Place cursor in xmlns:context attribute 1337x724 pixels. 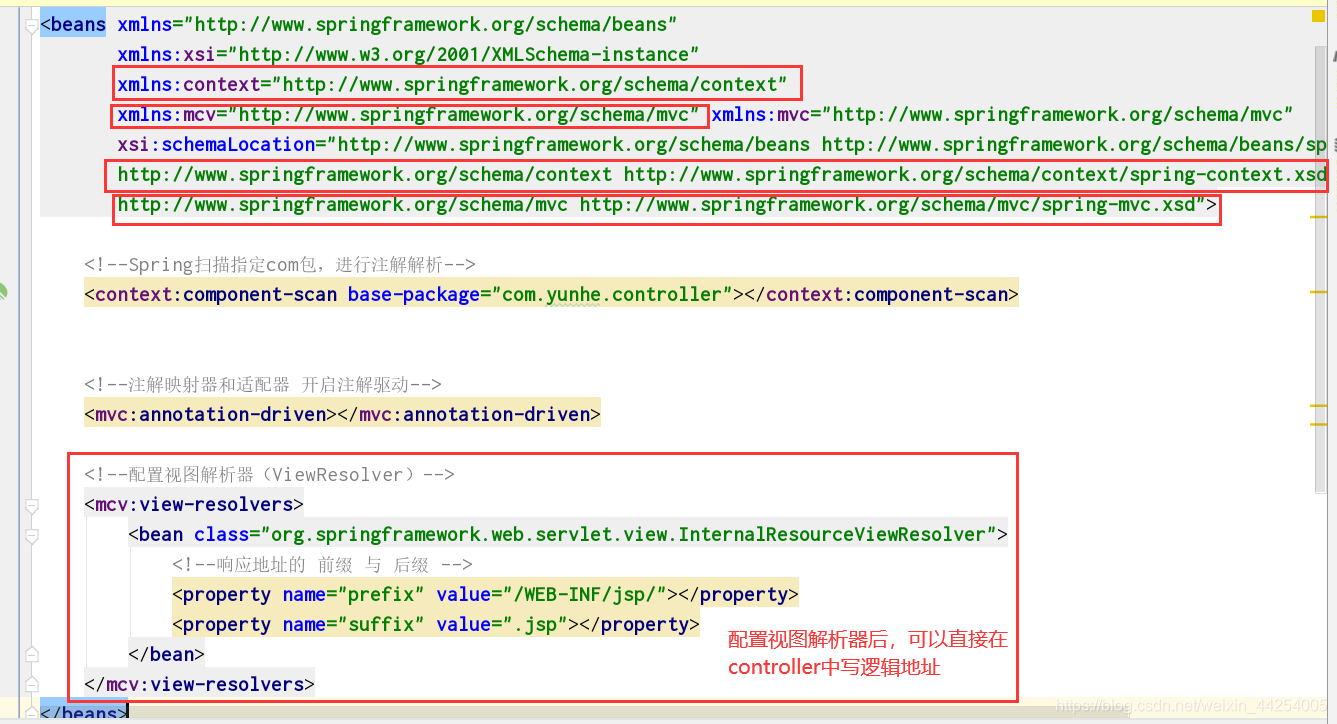coord(453,84)
